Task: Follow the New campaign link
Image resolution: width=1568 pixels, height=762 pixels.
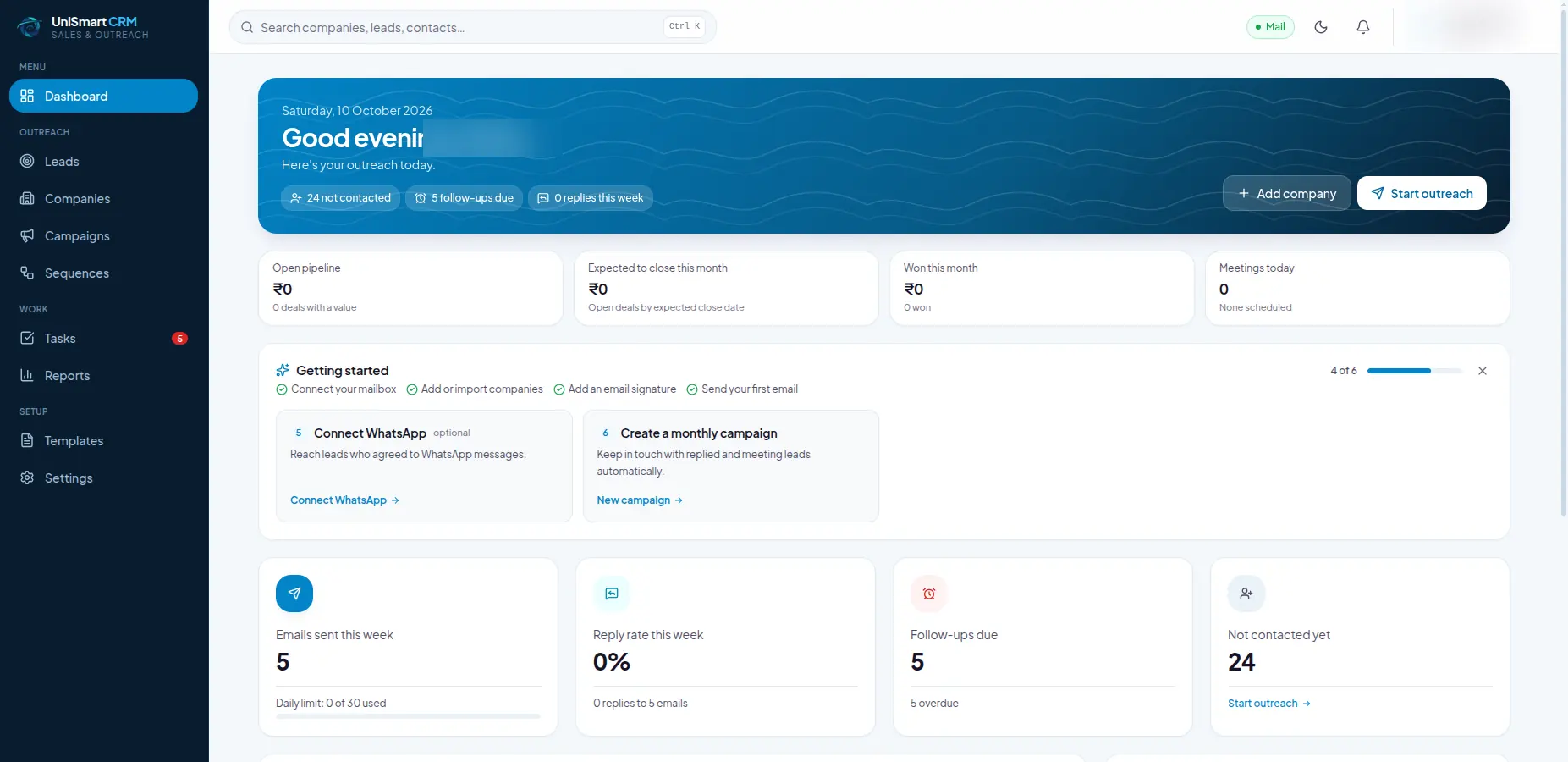Action: click(x=640, y=500)
